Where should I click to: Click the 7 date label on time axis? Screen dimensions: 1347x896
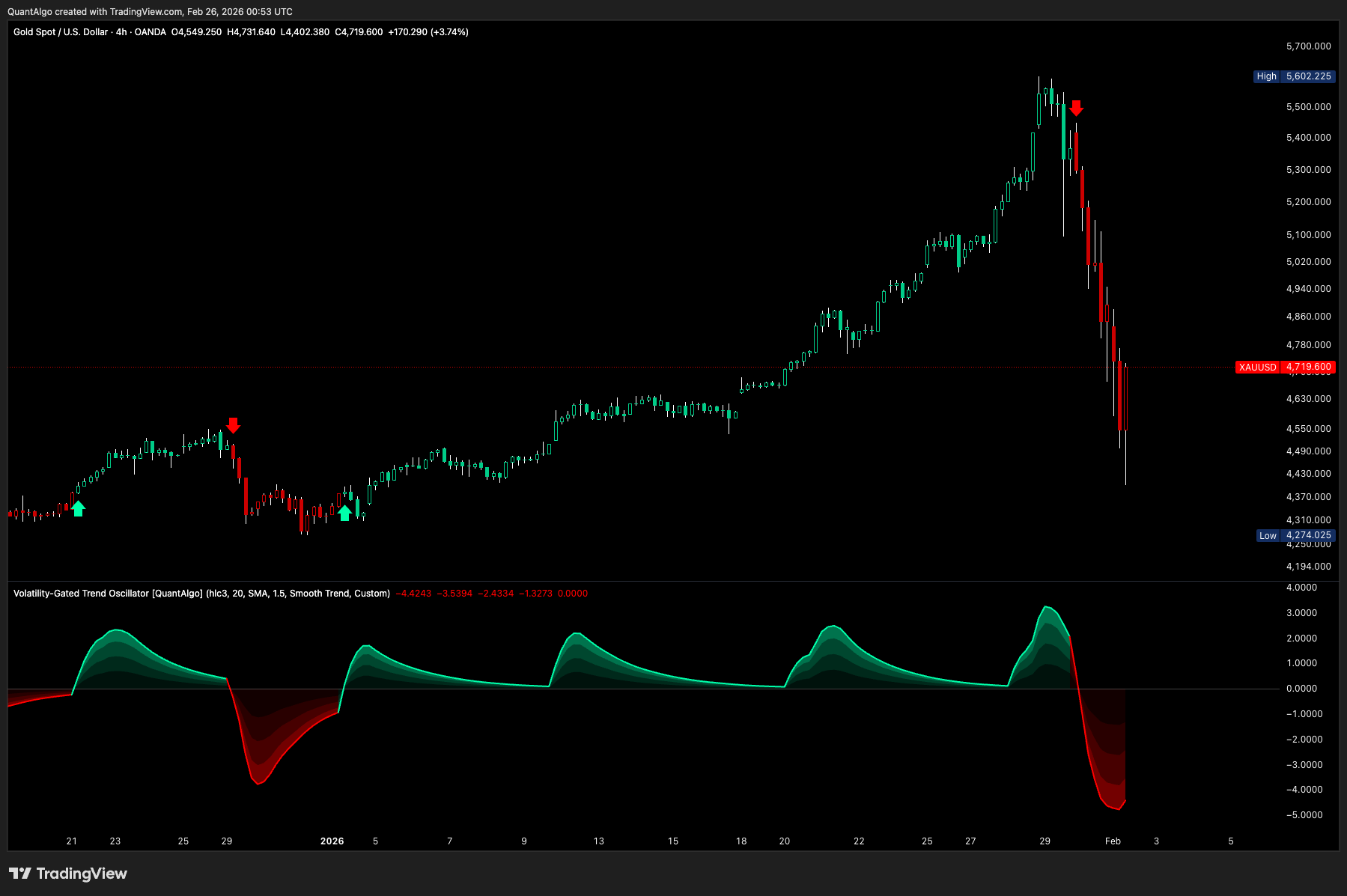[450, 841]
